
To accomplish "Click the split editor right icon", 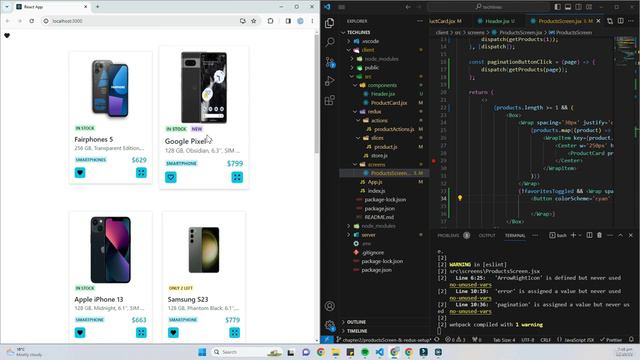I will [x=620, y=21].
